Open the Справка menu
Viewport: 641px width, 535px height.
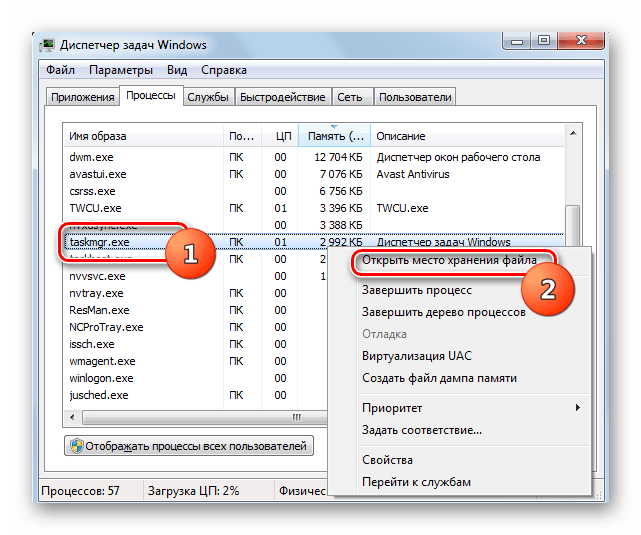tap(224, 70)
